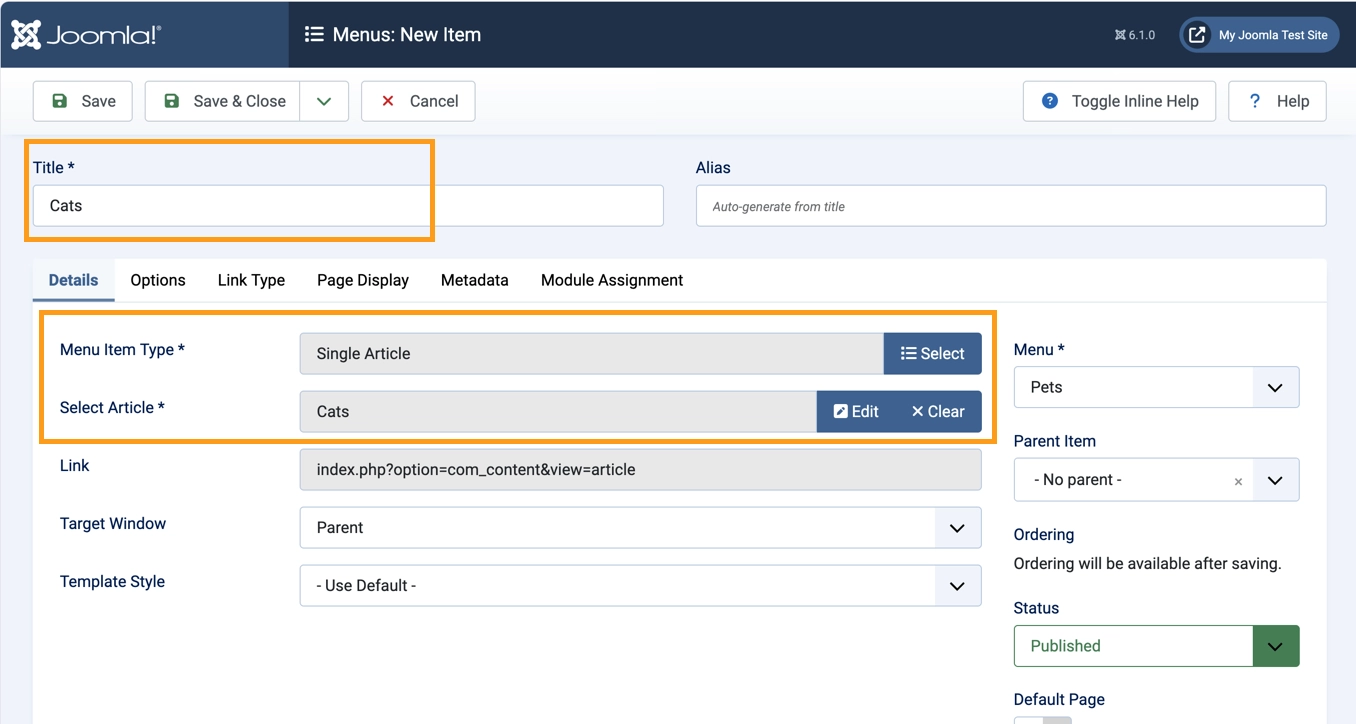Edit the selected Cats article
This screenshot has width=1356, height=724.
(x=856, y=411)
